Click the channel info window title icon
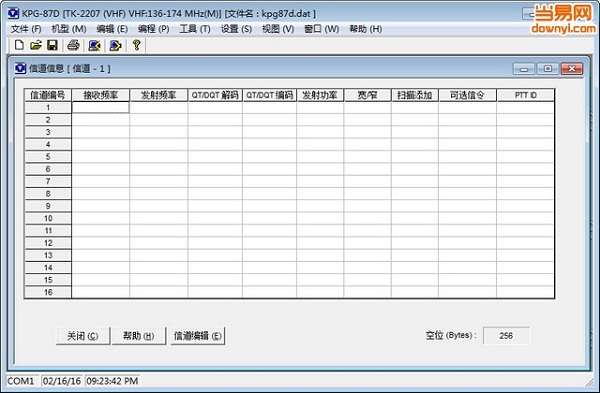The image size is (600, 393). [x=20, y=68]
